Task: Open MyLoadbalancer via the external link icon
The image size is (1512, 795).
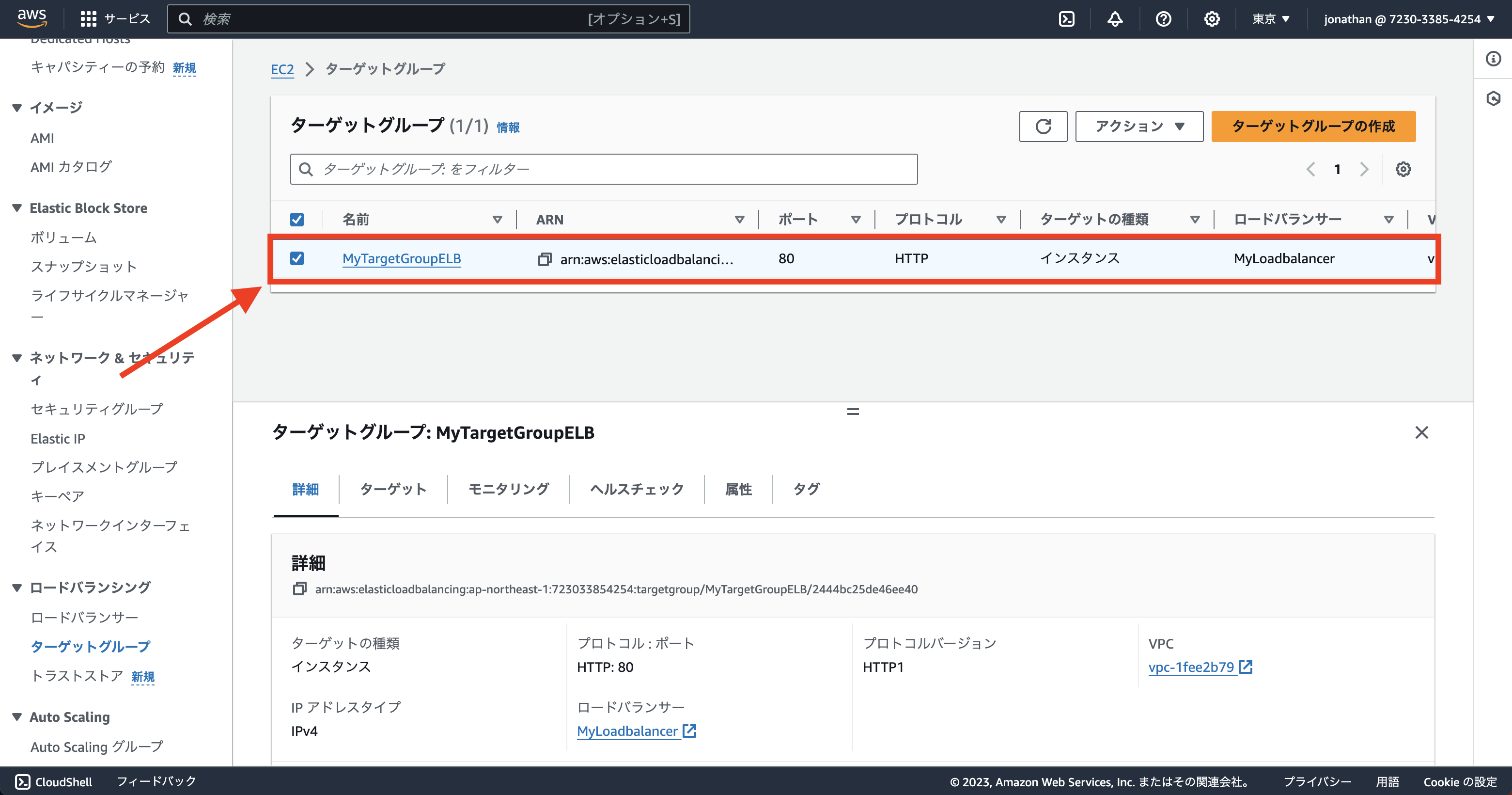Action: pyautogui.click(x=689, y=731)
